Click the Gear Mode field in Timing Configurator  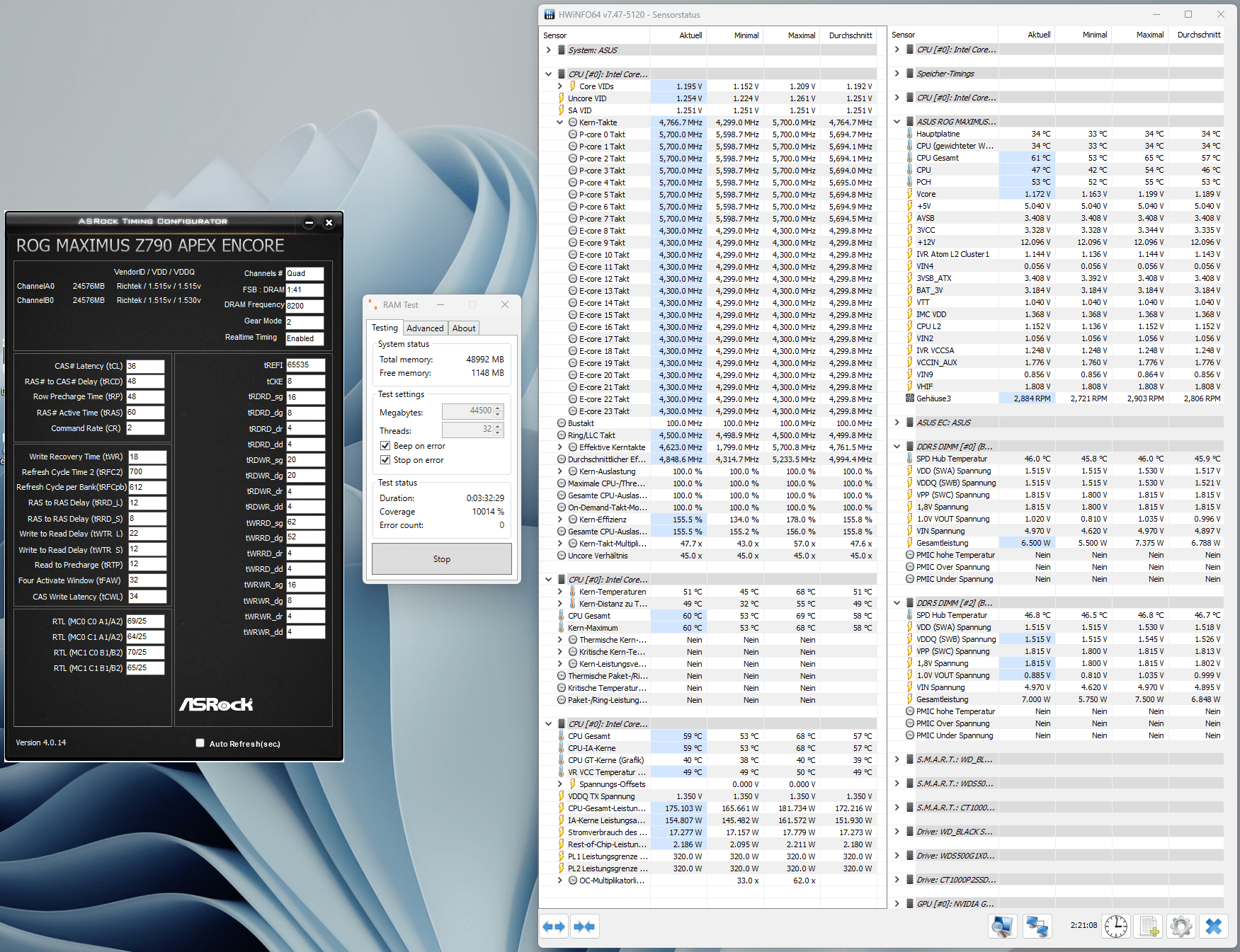click(305, 322)
